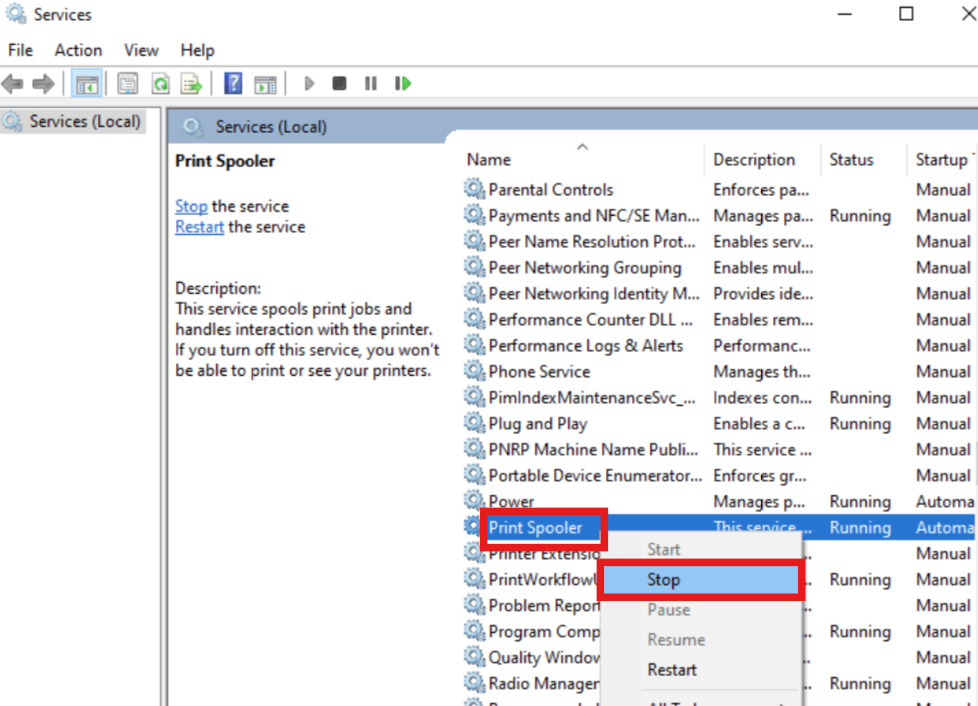Image resolution: width=978 pixels, height=706 pixels.
Task: Click the Export List toolbar icon
Action: [191, 84]
